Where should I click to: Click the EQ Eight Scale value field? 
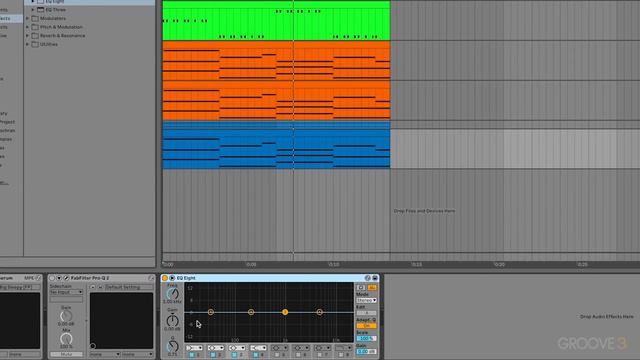click(x=366, y=338)
